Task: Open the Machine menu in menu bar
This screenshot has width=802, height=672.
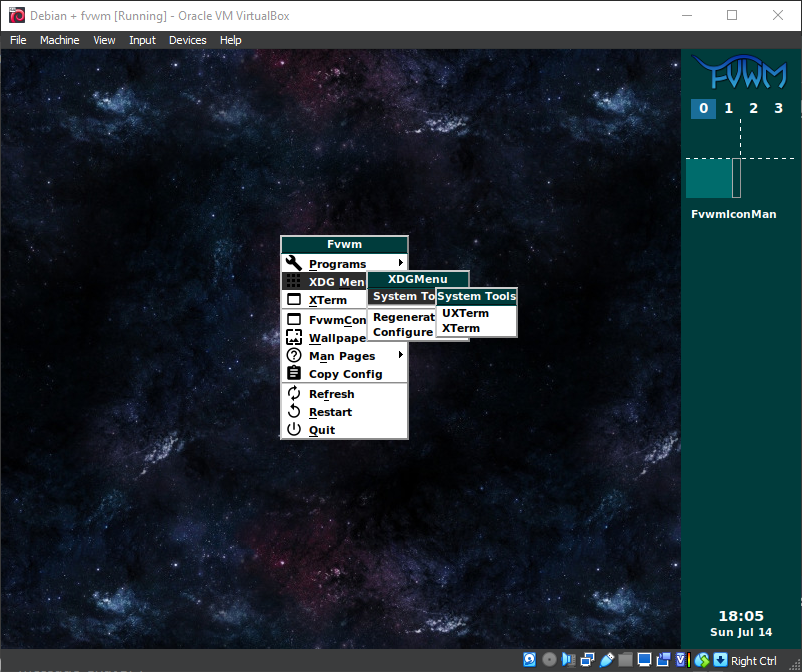Action: click(59, 40)
